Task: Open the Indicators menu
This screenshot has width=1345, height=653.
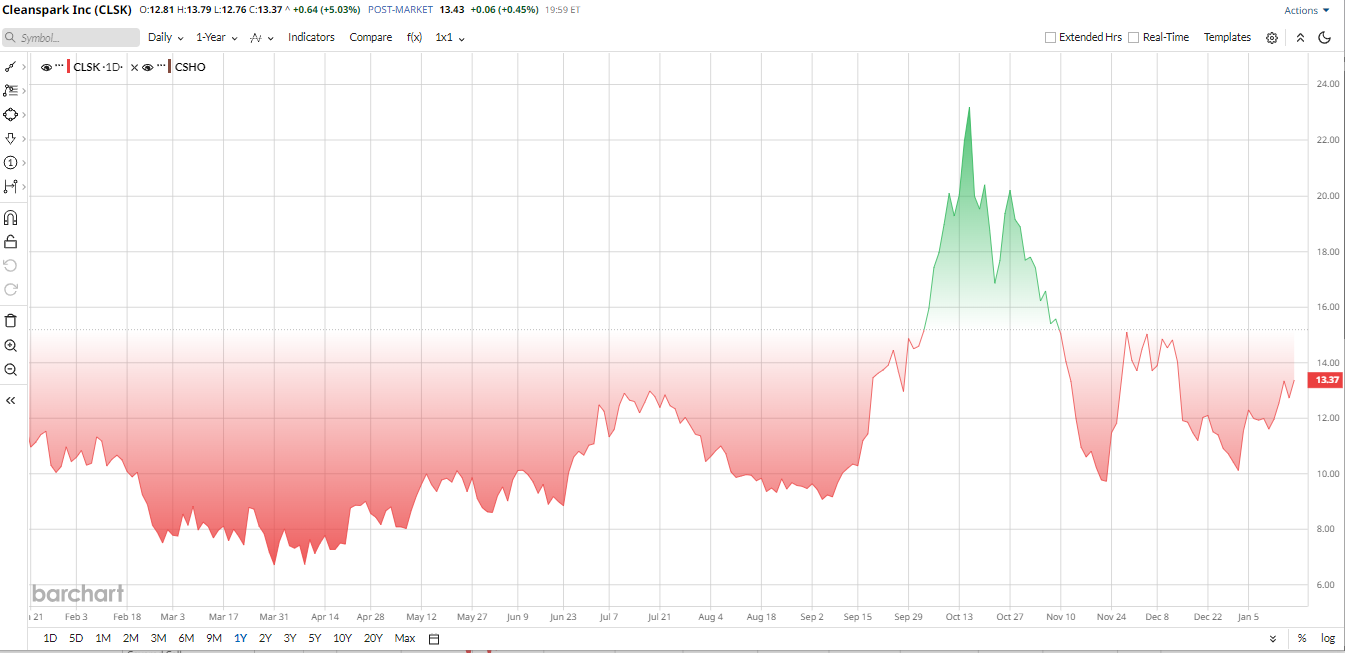Action: (x=311, y=38)
